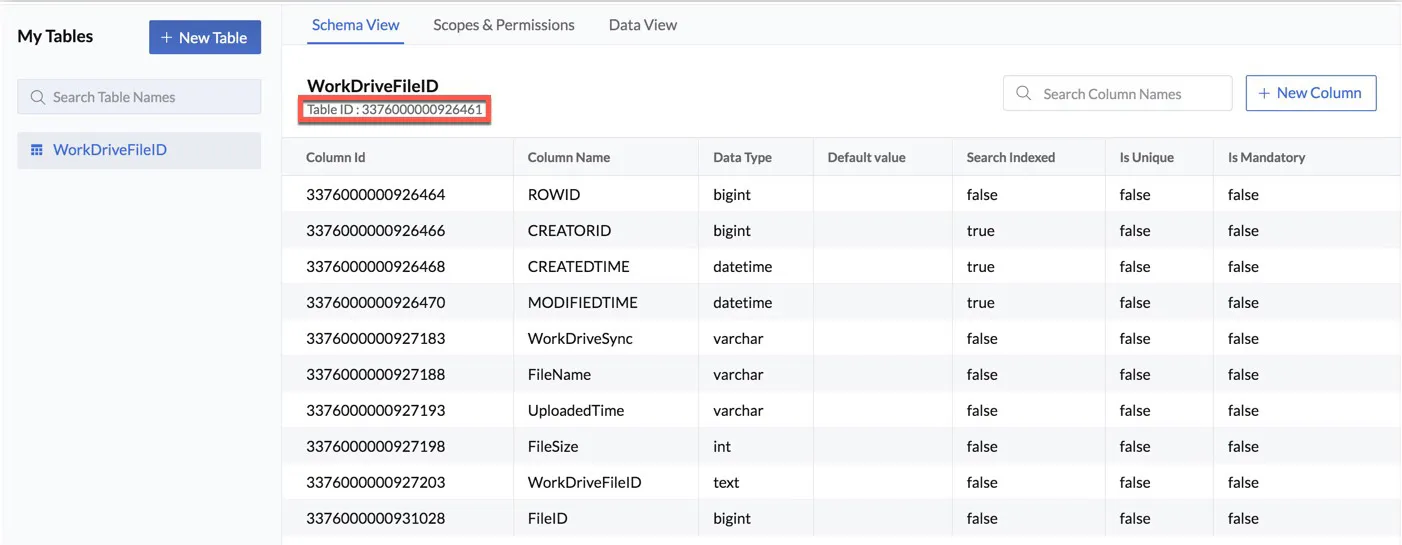The width and height of the screenshot is (1402, 545).
Task: Focus the Search Column Names field
Action: (1118, 93)
